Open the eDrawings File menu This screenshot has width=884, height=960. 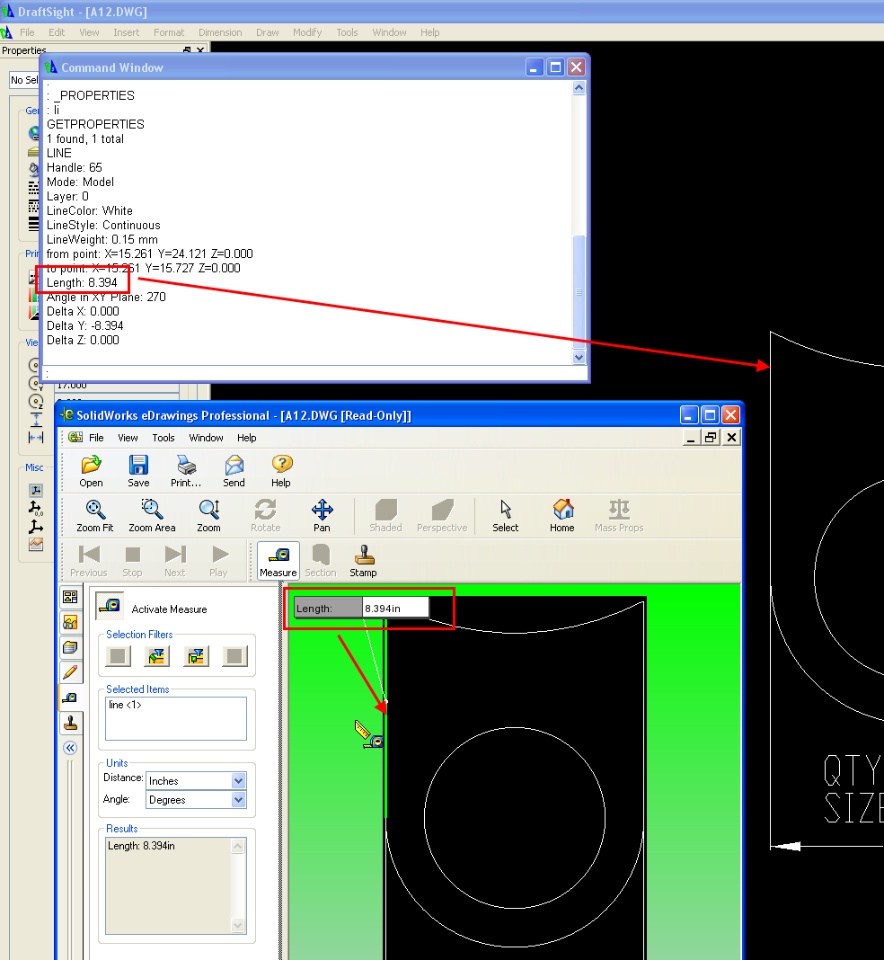(x=96, y=438)
